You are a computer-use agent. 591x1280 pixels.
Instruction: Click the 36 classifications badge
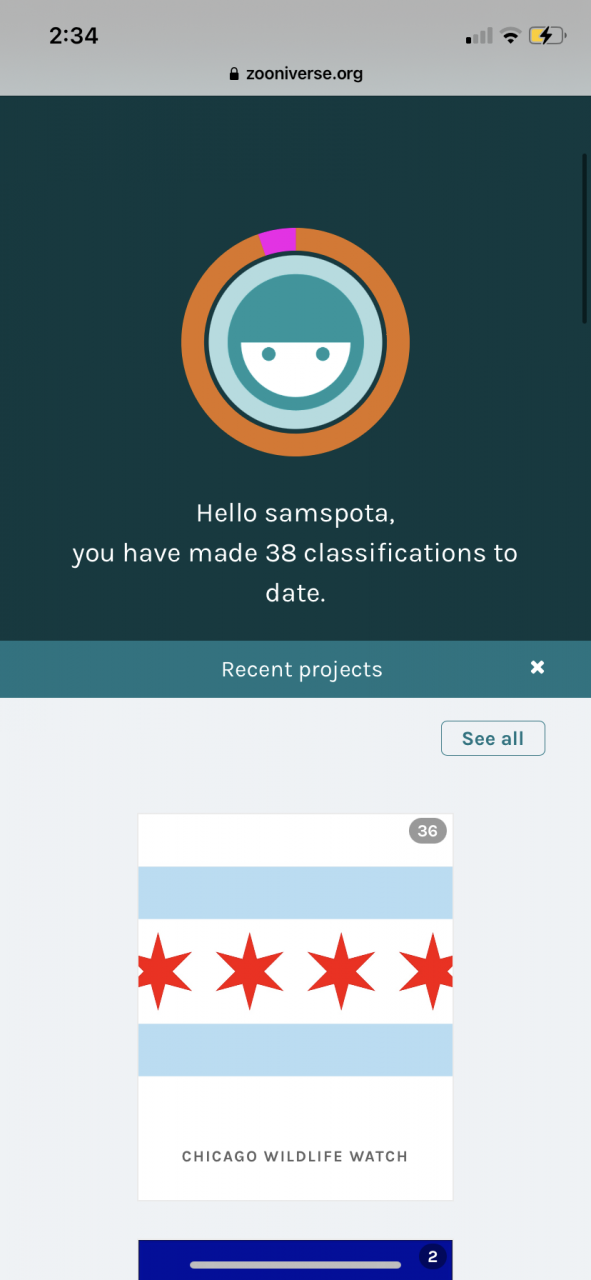(428, 831)
